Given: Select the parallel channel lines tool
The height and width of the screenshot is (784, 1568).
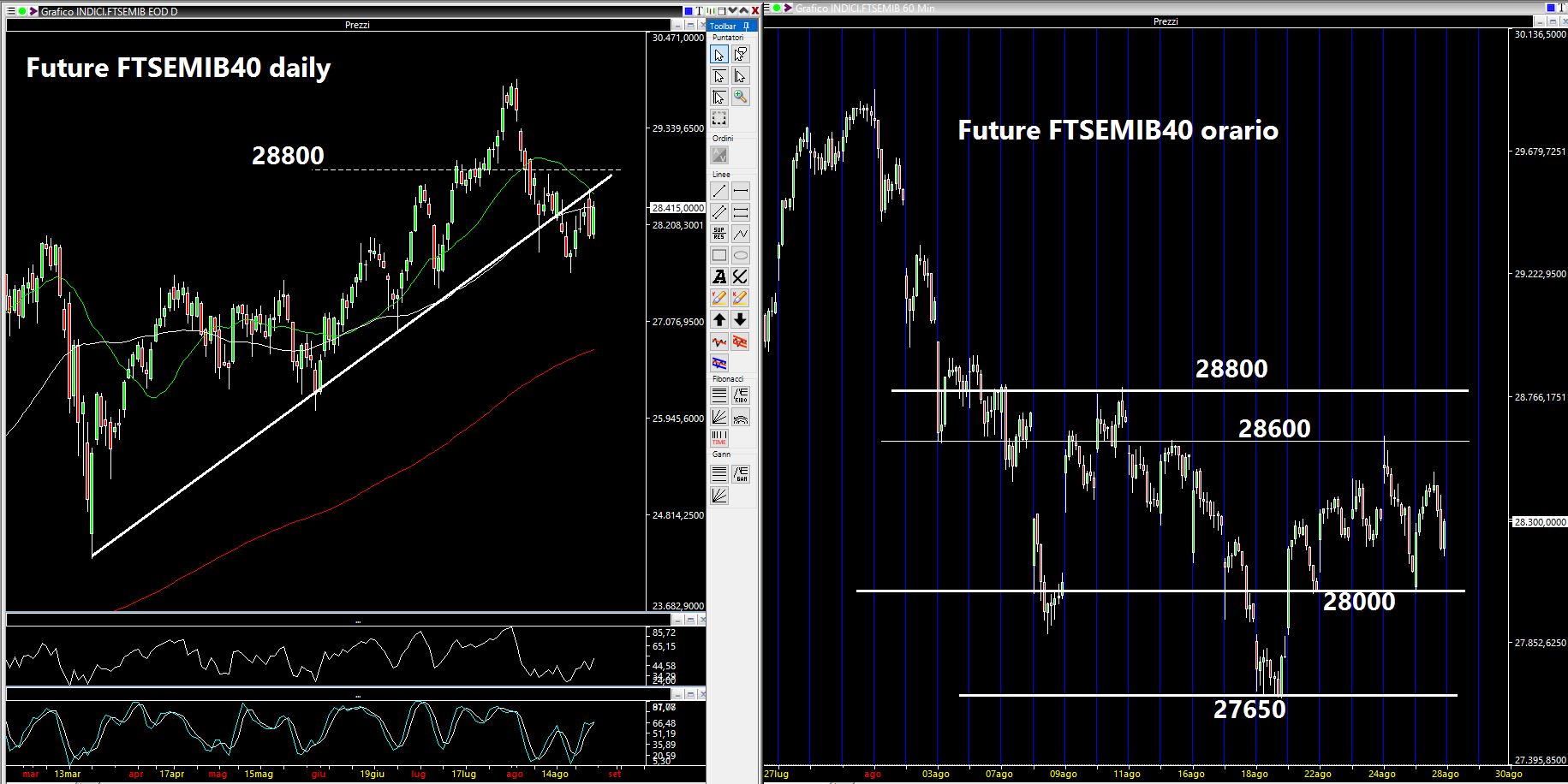Looking at the screenshot, I should tap(719, 212).
